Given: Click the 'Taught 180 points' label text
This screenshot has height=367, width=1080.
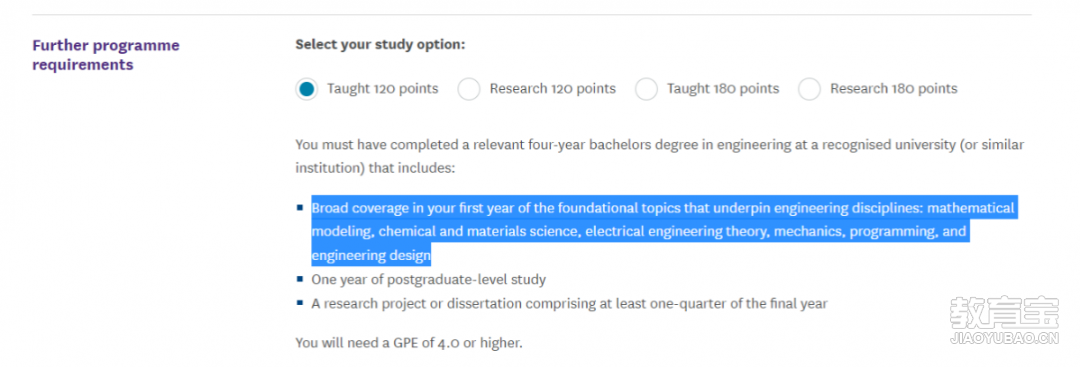Looking at the screenshot, I should coord(723,89).
